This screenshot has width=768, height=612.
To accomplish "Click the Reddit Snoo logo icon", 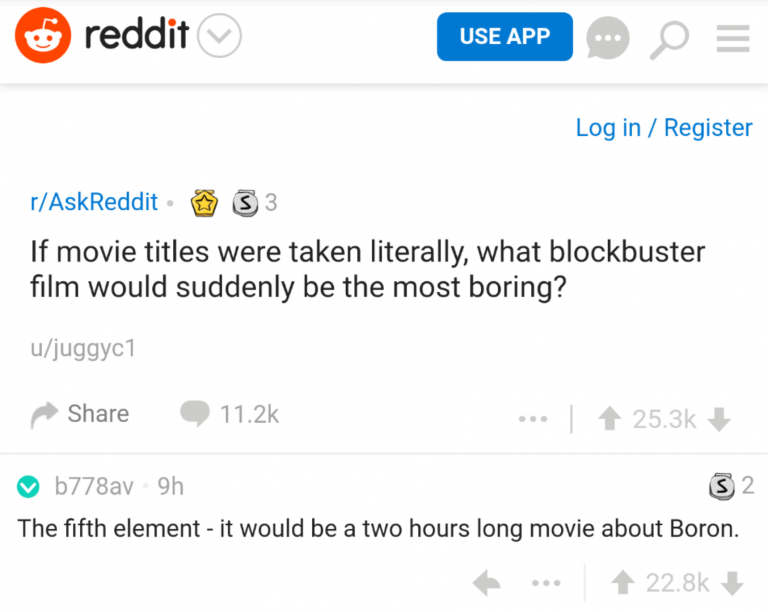I will point(43,38).
